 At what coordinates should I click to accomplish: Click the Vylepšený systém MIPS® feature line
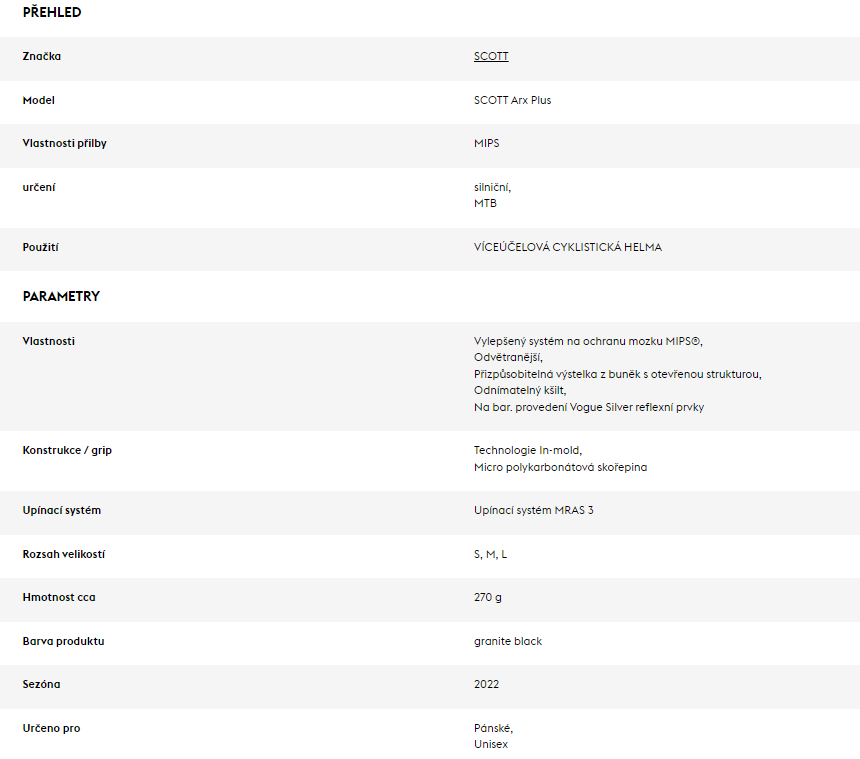coord(588,341)
